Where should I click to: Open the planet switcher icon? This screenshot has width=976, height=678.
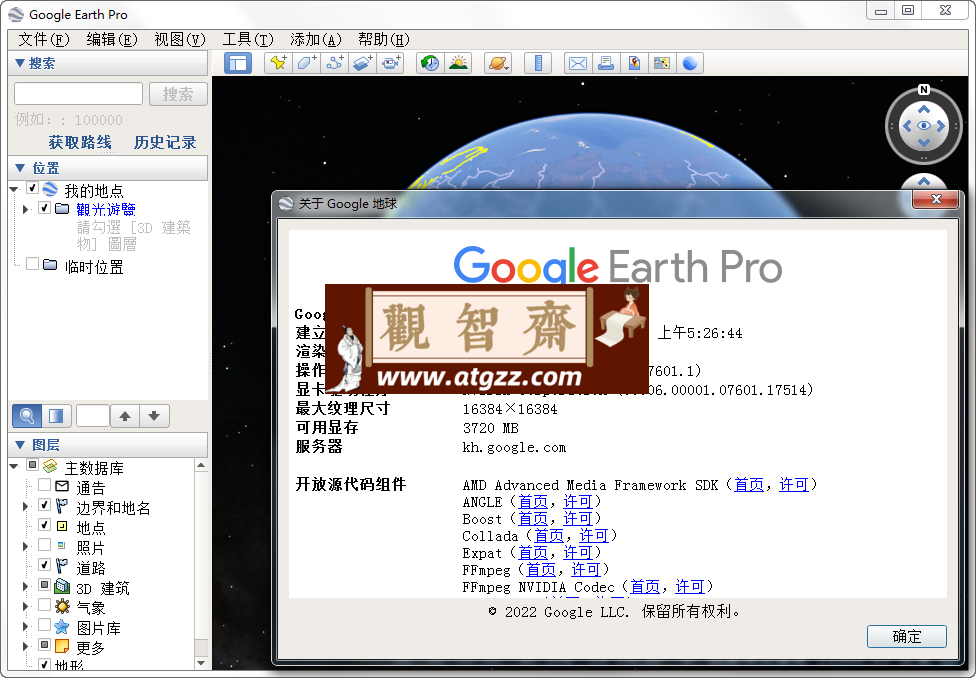coord(498,63)
